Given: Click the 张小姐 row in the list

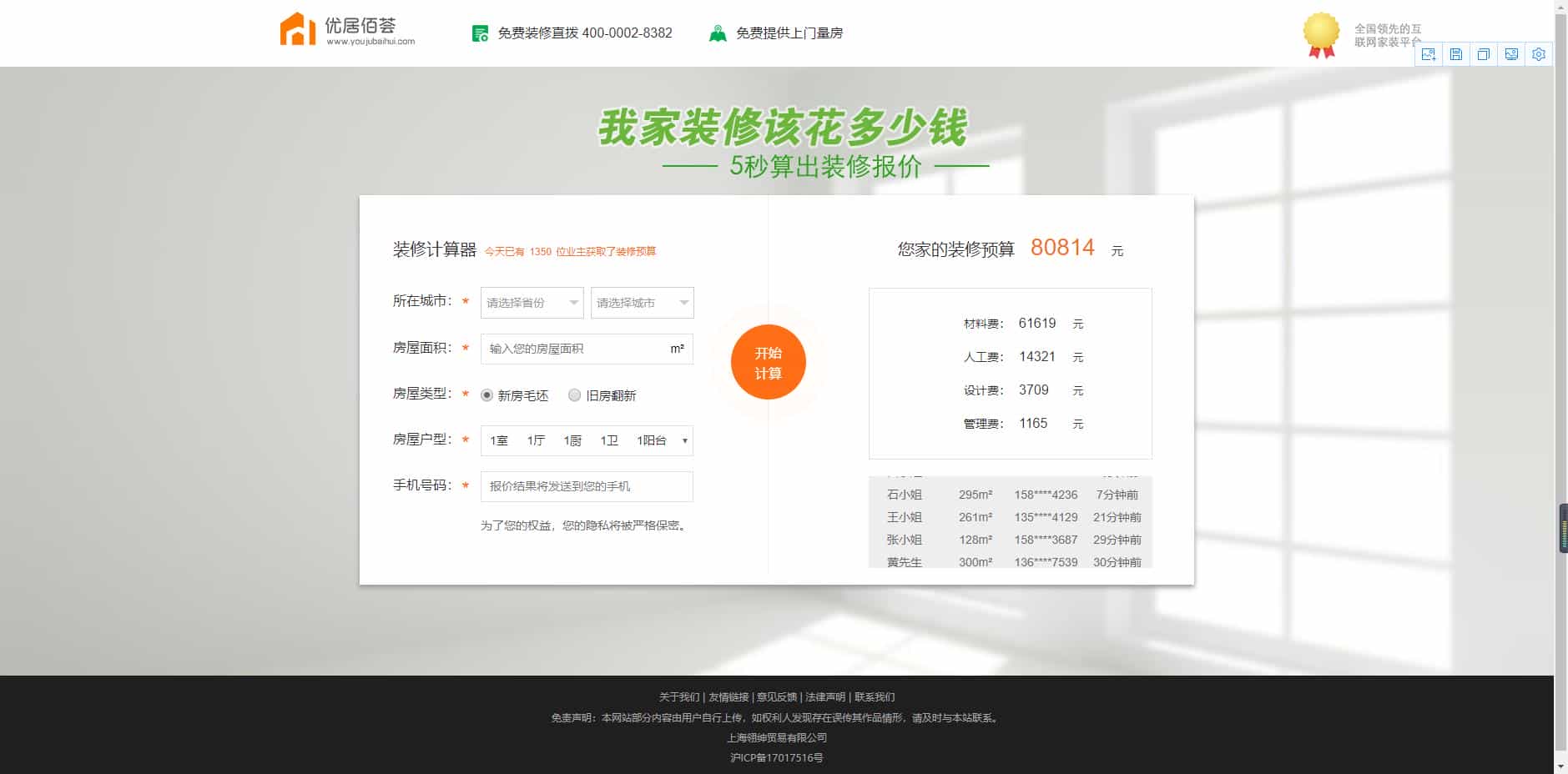Looking at the screenshot, I should 1011,540.
